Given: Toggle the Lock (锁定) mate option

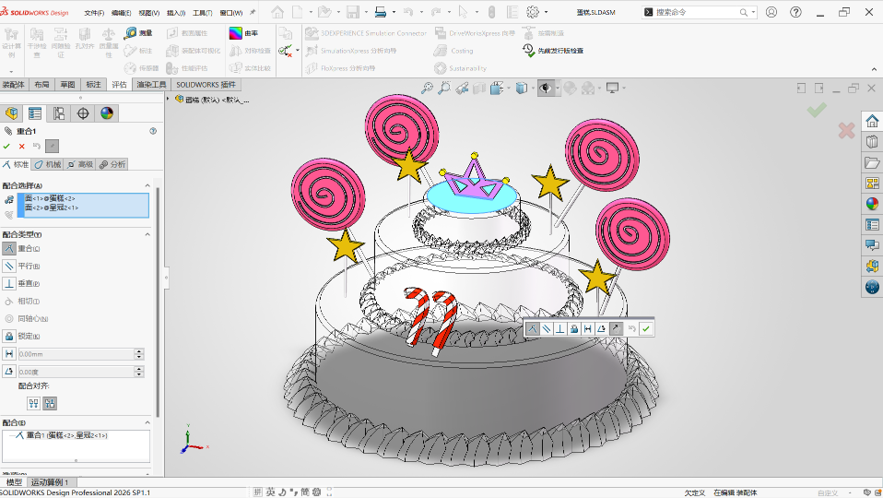Looking at the screenshot, I should pyautogui.click(x=9, y=336).
